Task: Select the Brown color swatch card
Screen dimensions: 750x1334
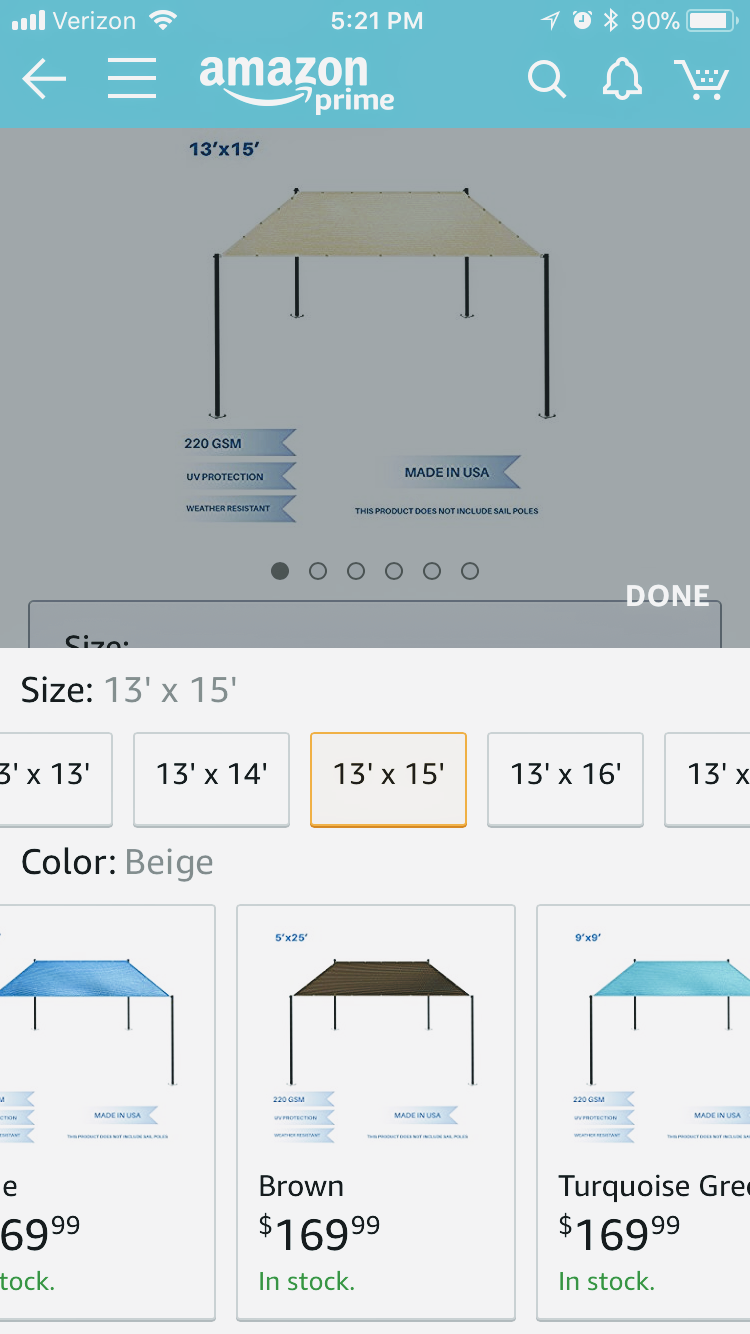Action: coord(375,1110)
